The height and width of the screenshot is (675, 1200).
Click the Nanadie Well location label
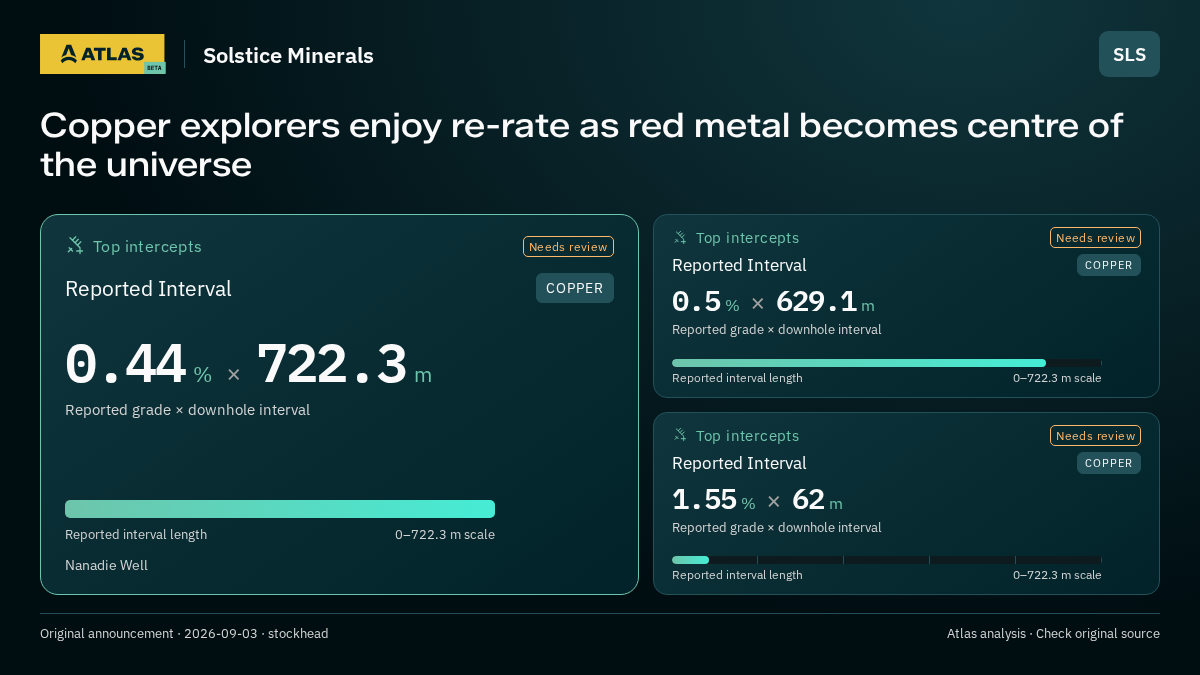point(106,565)
